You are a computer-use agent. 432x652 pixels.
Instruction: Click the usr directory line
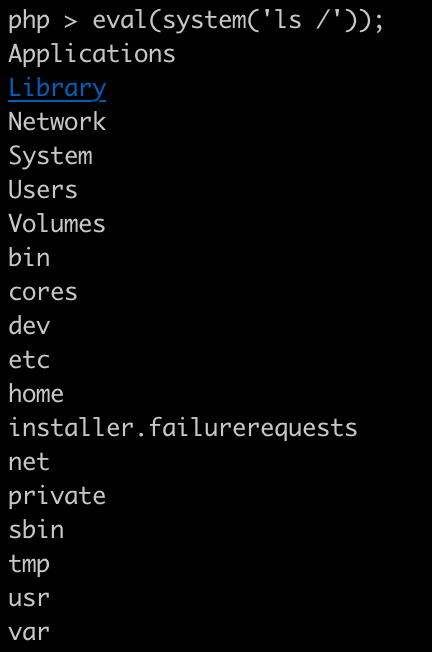click(29, 599)
